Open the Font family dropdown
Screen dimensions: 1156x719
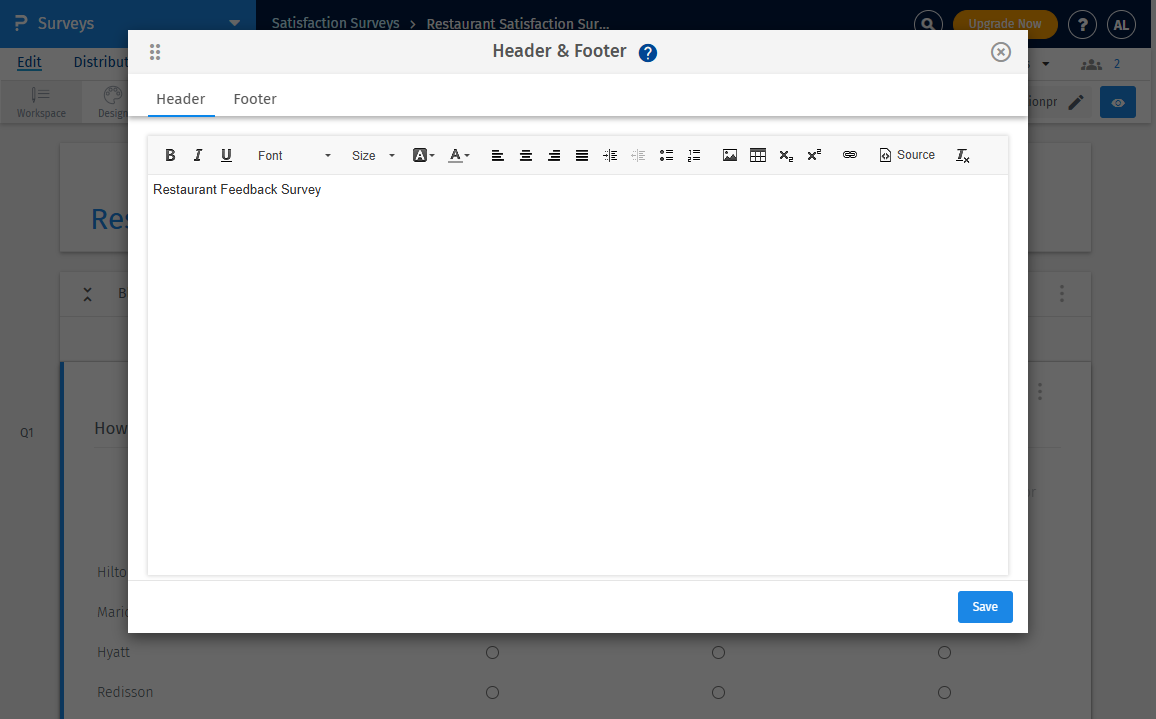tap(293, 155)
